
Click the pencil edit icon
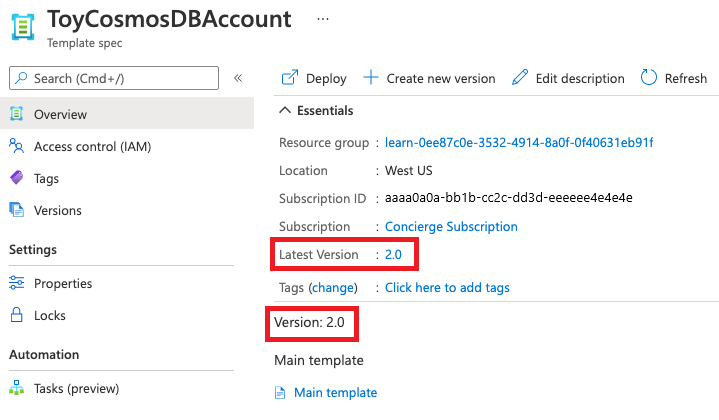click(520, 77)
